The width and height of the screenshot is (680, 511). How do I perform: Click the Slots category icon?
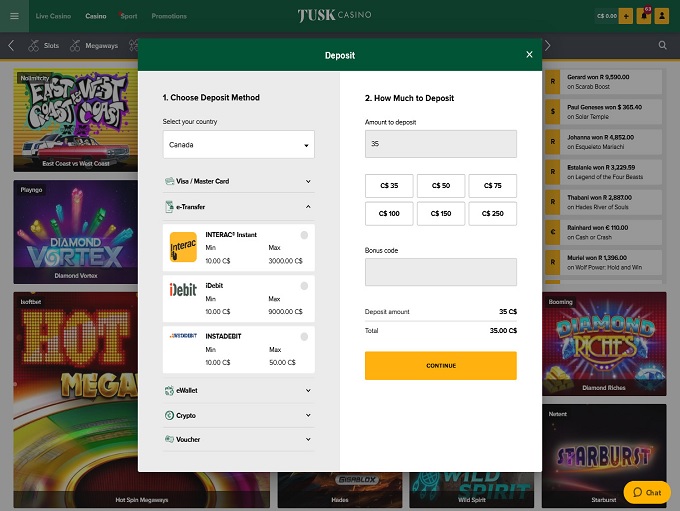tap(35, 46)
